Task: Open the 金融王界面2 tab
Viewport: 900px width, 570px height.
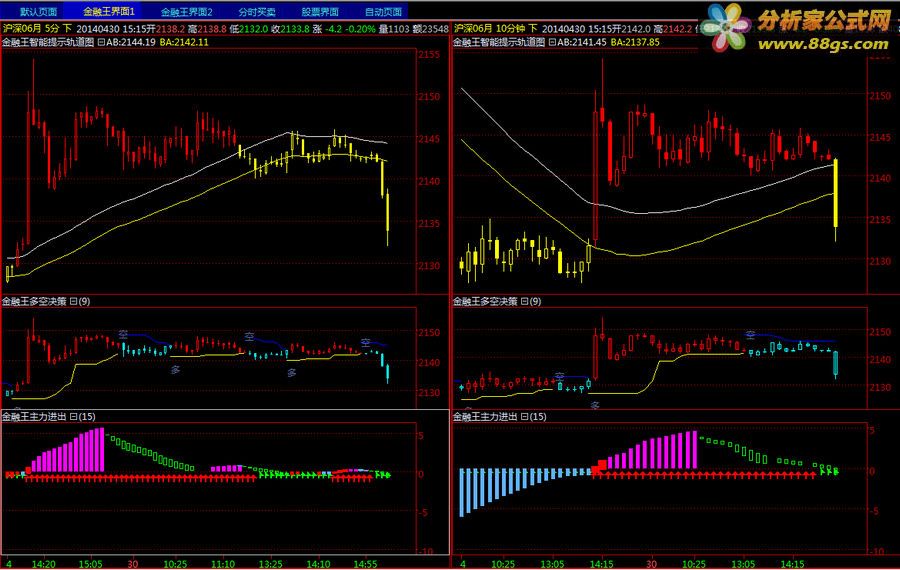Action: tap(186, 11)
